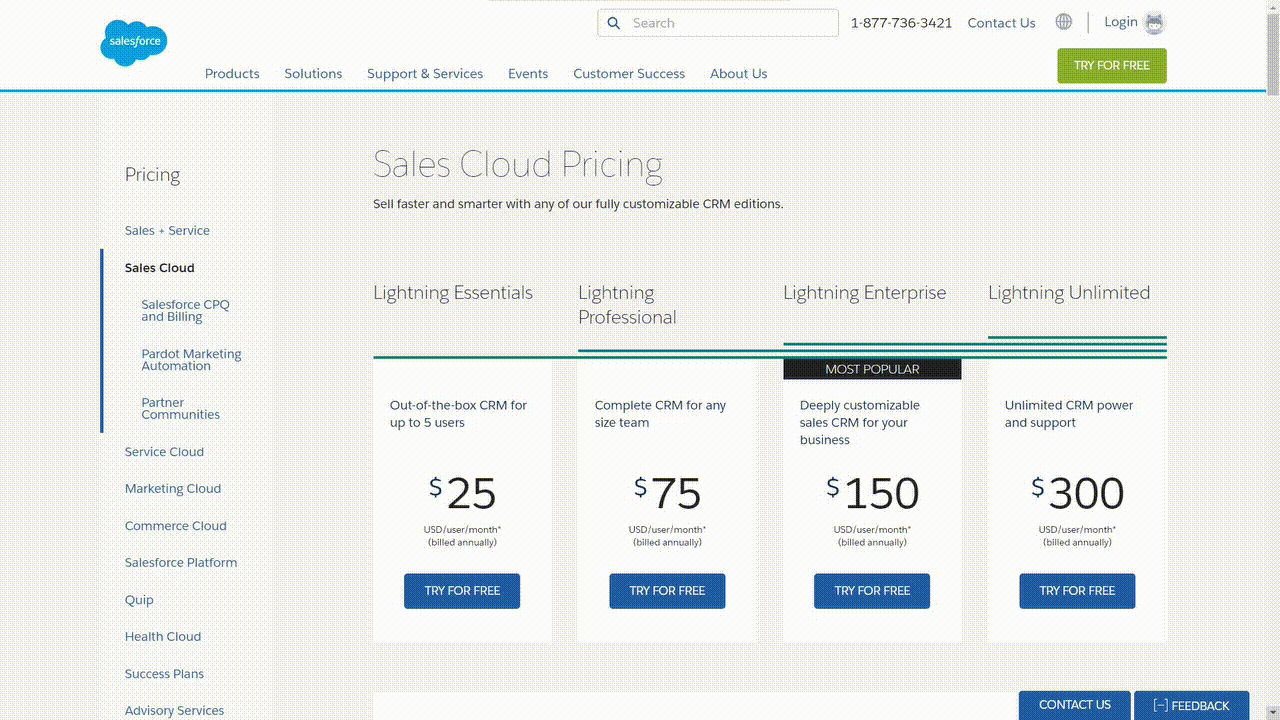Click the Lightning Enterprise heading

click(864, 293)
